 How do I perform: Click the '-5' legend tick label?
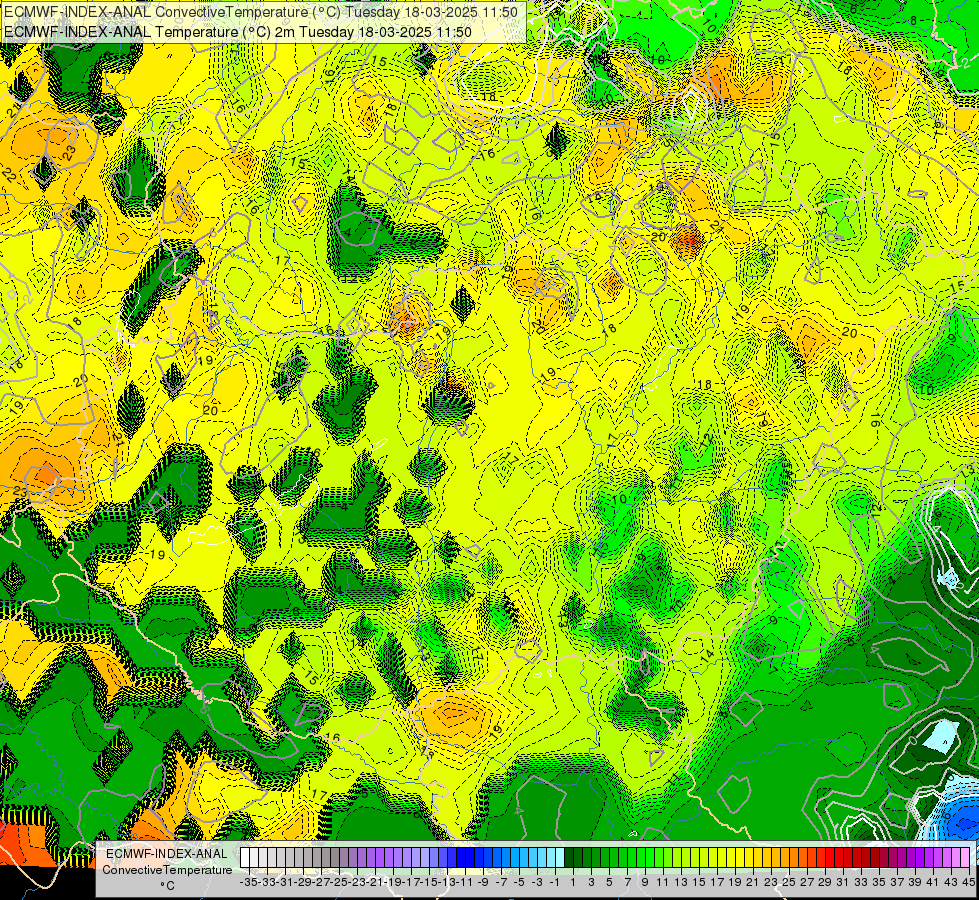click(519, 882)
